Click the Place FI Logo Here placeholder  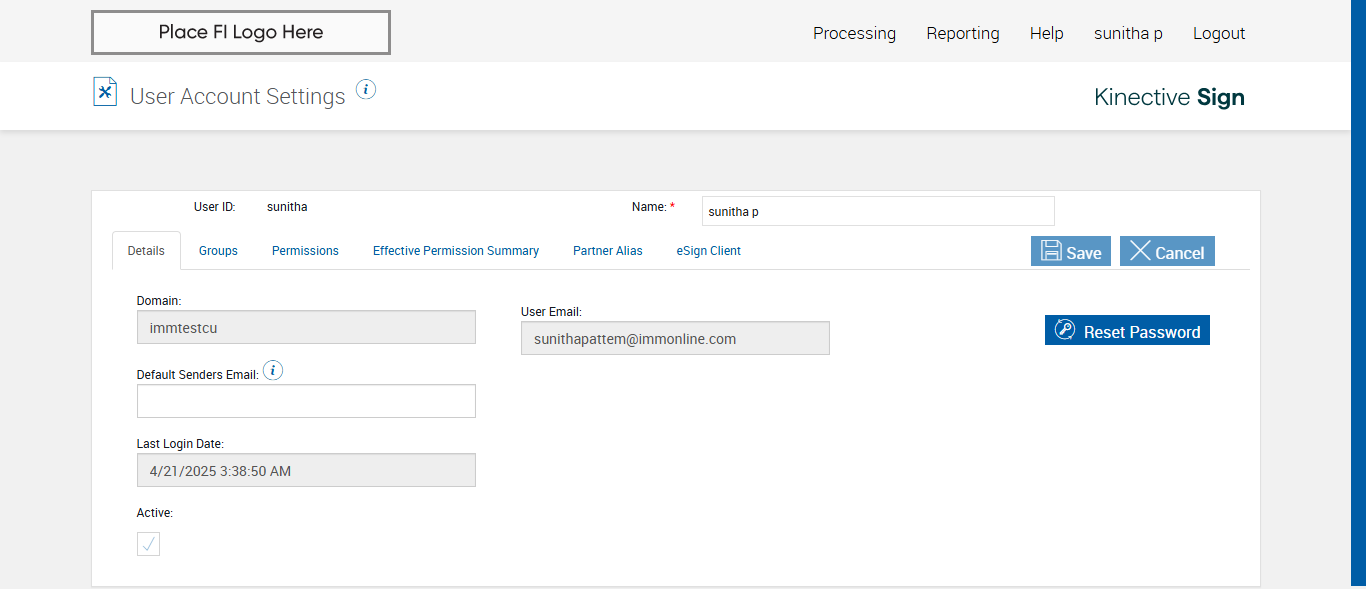241,33
